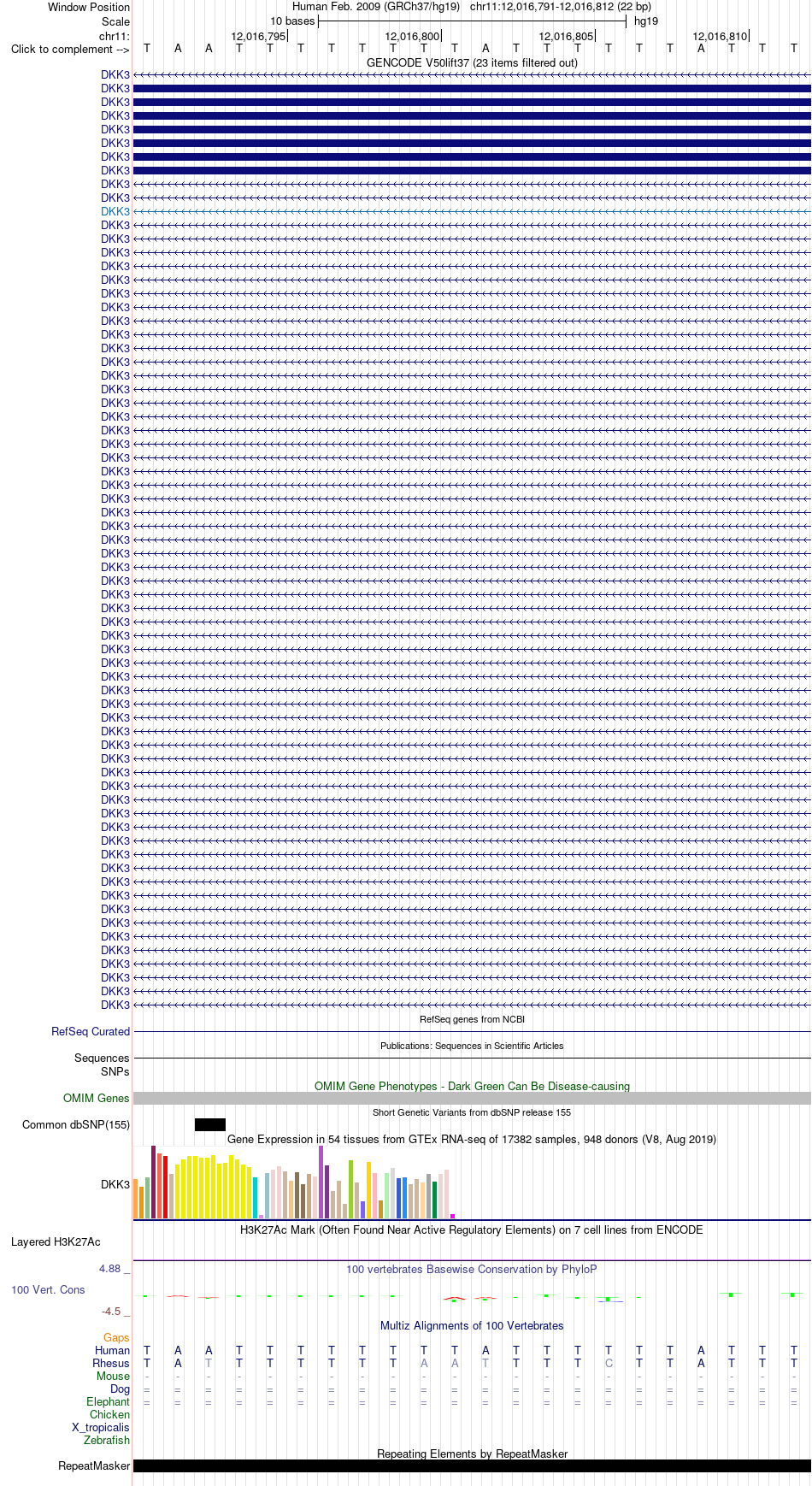Click the black dbSNP variant block
The width and height of the screenshot is (812, 1486).
pos(210,1124)
